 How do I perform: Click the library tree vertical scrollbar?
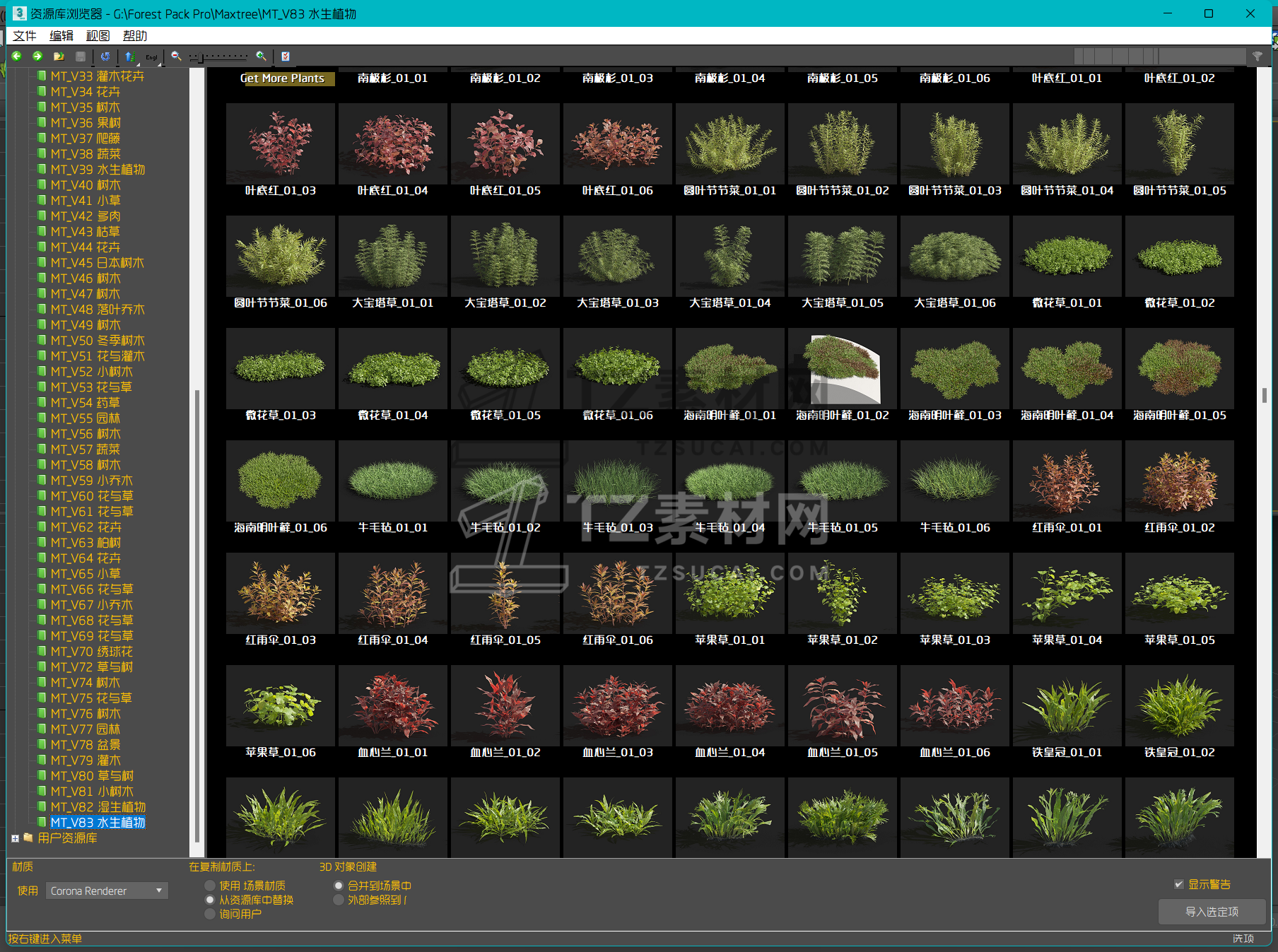point(197,615)
